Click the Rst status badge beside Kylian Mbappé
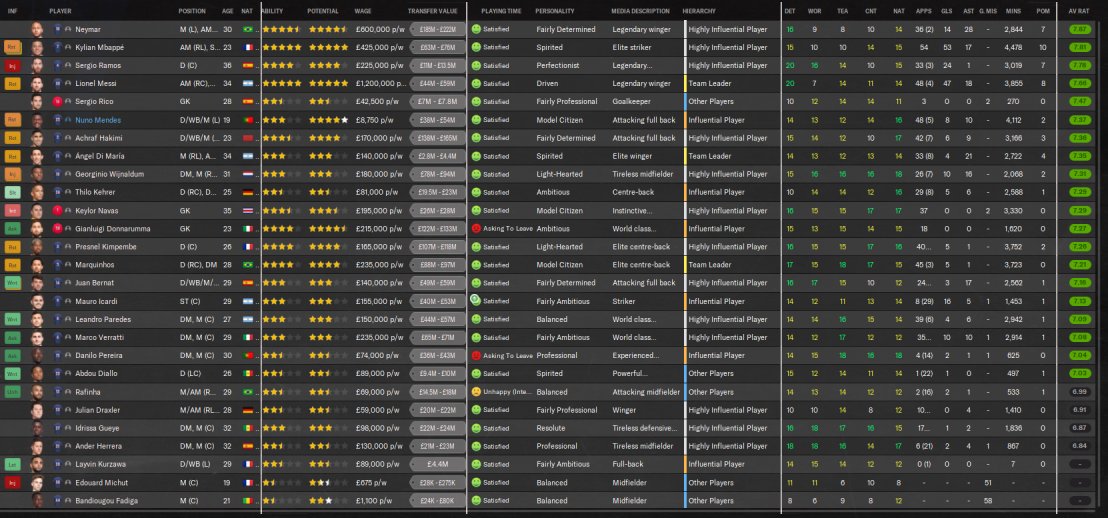 [13, 47]
